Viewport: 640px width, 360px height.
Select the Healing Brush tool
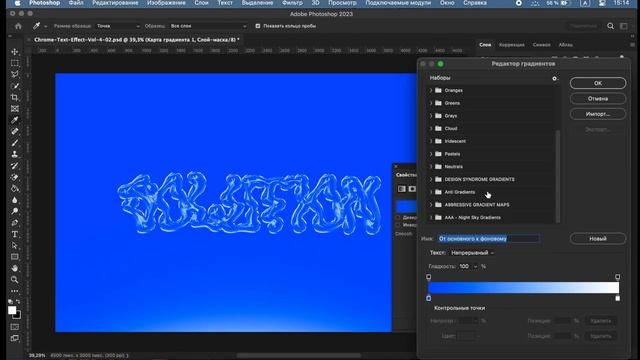pyautogui.click(x=15, y=131)
